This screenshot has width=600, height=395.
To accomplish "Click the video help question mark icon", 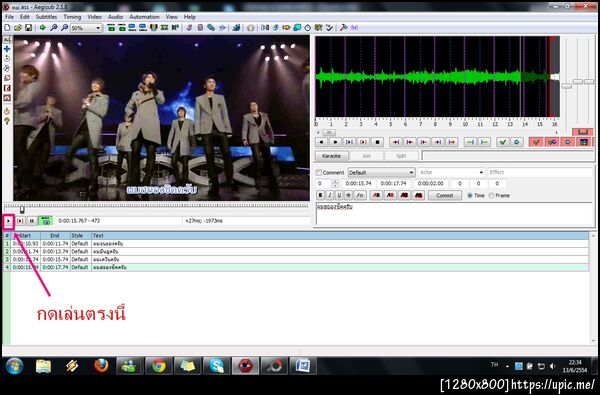I will (x=7, y=121).
